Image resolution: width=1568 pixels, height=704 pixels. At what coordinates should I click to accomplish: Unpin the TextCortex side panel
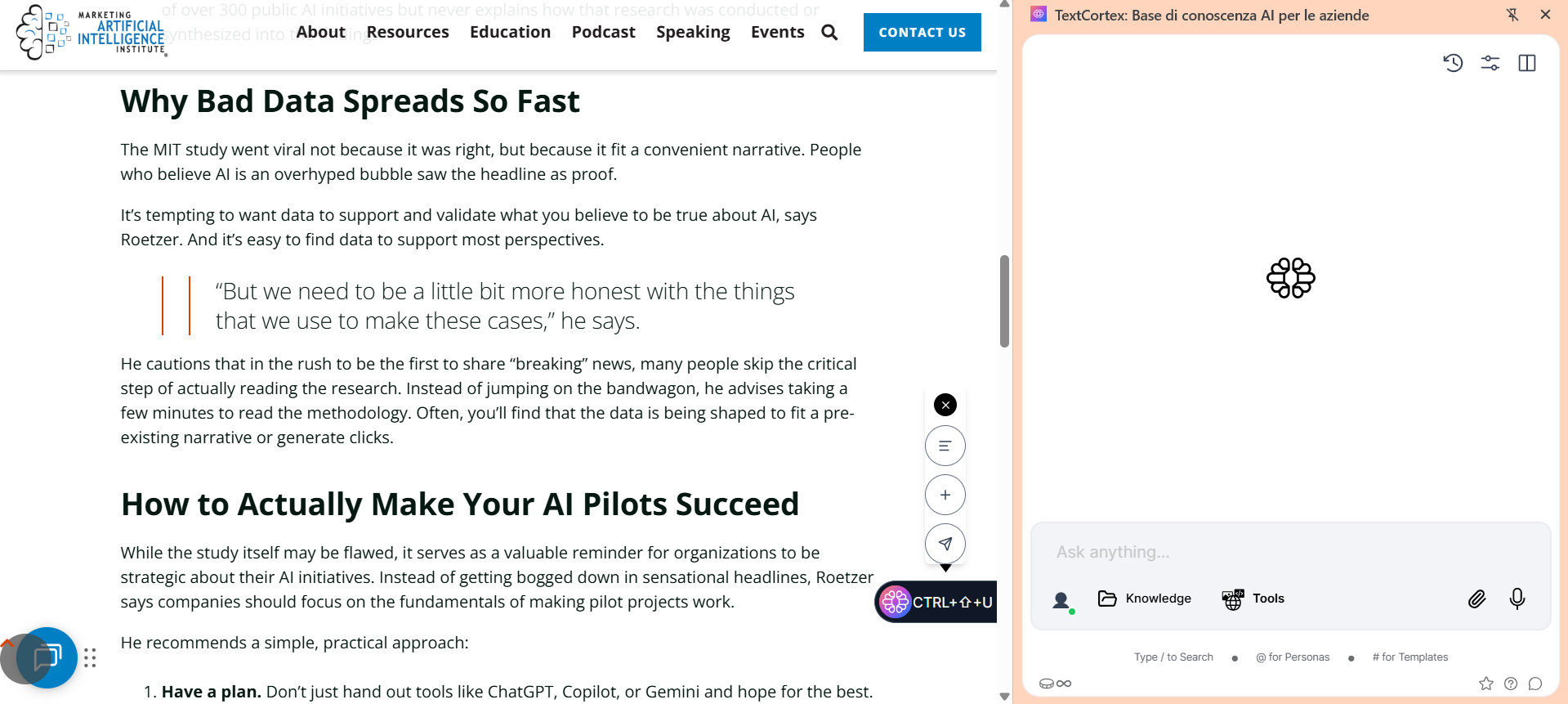click(x=1512, y=15)
